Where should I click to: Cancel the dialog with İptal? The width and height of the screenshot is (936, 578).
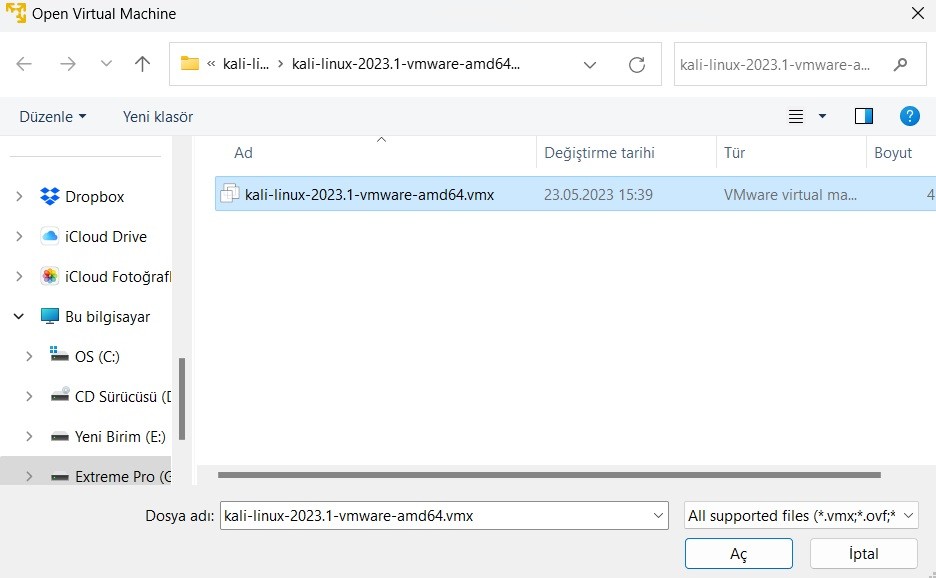coord(862,553)
